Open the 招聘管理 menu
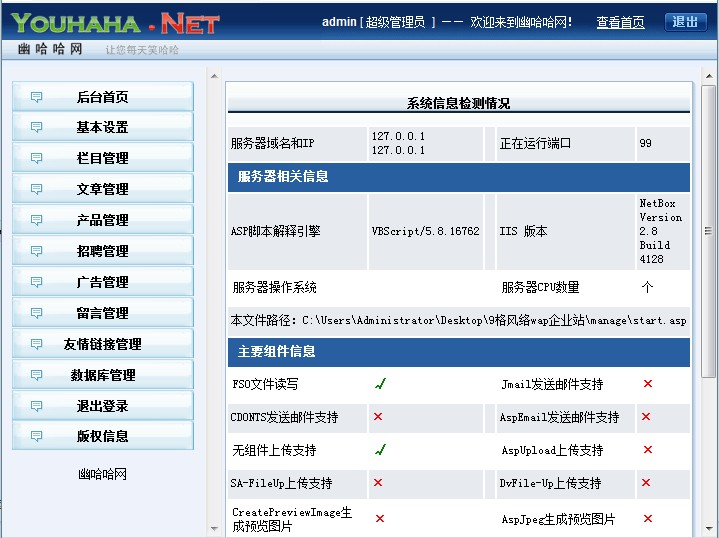Image resolution: width=719 pixels, height=538 pixels. (x=103, y=251)
